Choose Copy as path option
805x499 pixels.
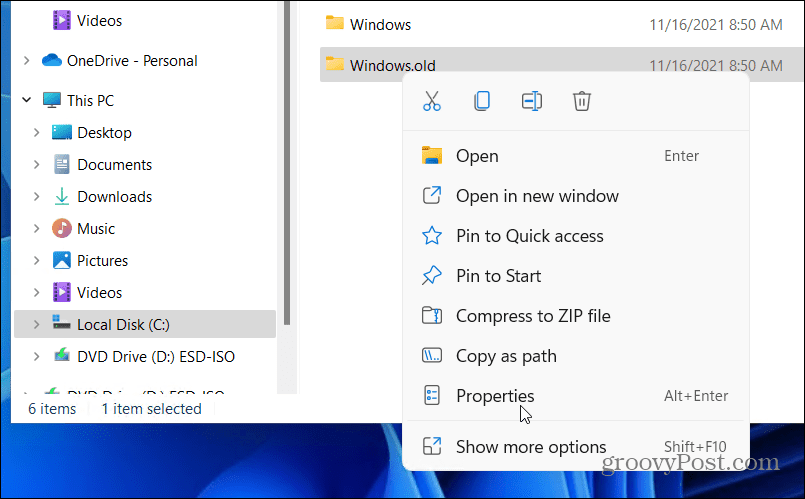point(506,356)
